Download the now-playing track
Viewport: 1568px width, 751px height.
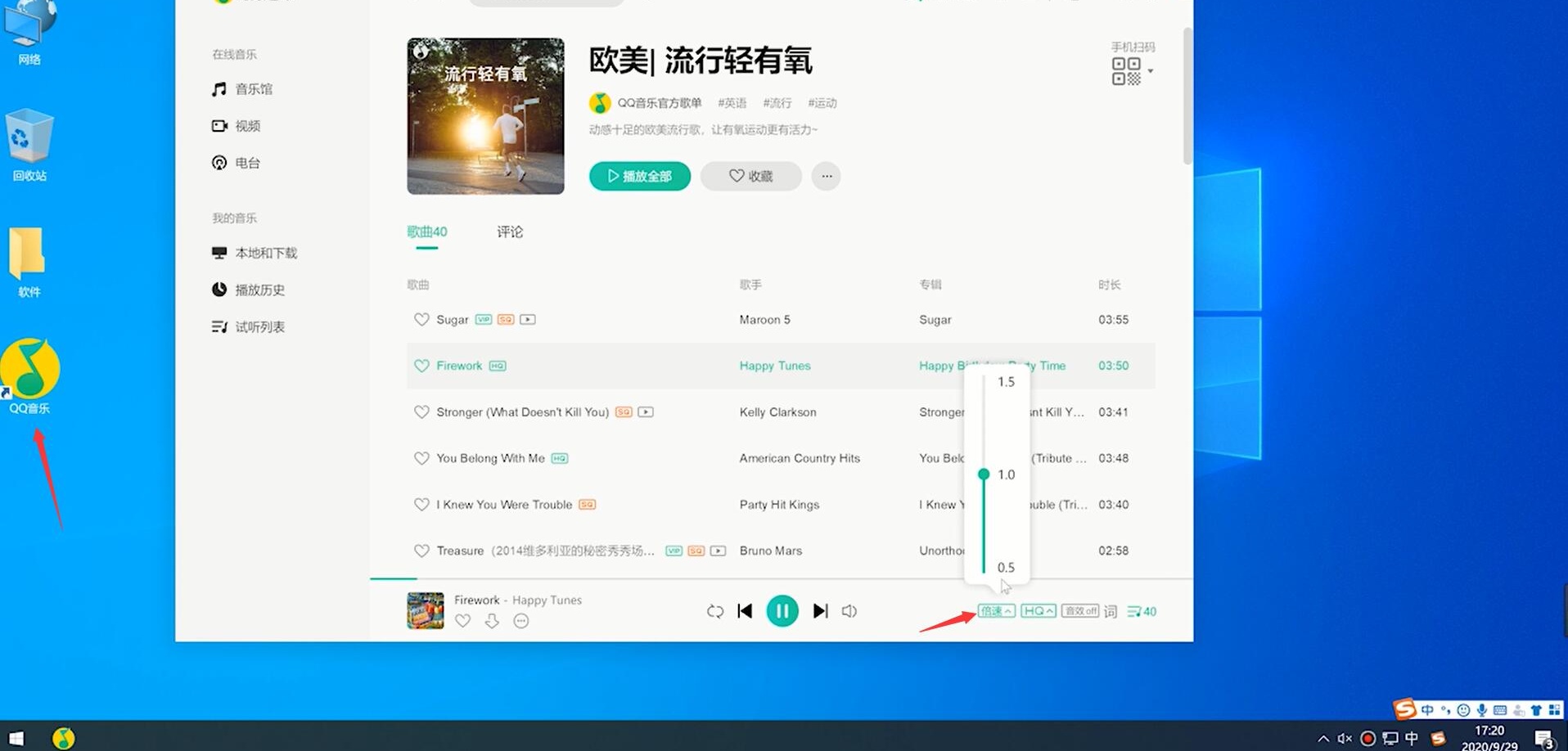(x=492, y=621)
